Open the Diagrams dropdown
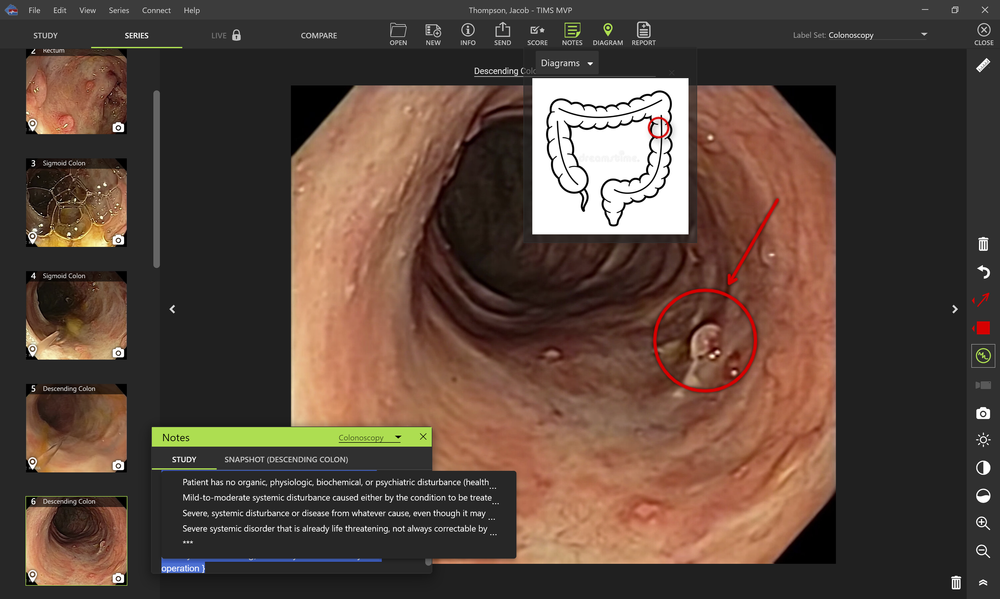 (565, 62)
